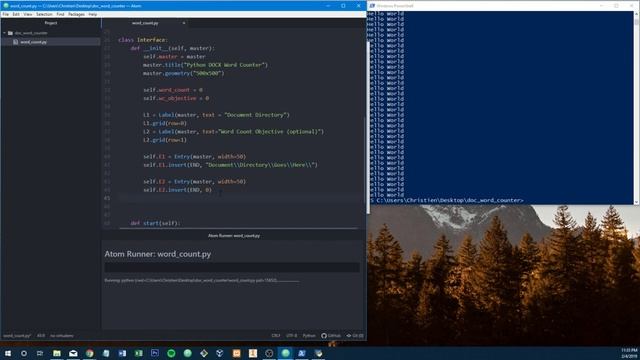Click the Project panel header
The width and height of the screenshot is (640, 360).
tap(51, 23)
